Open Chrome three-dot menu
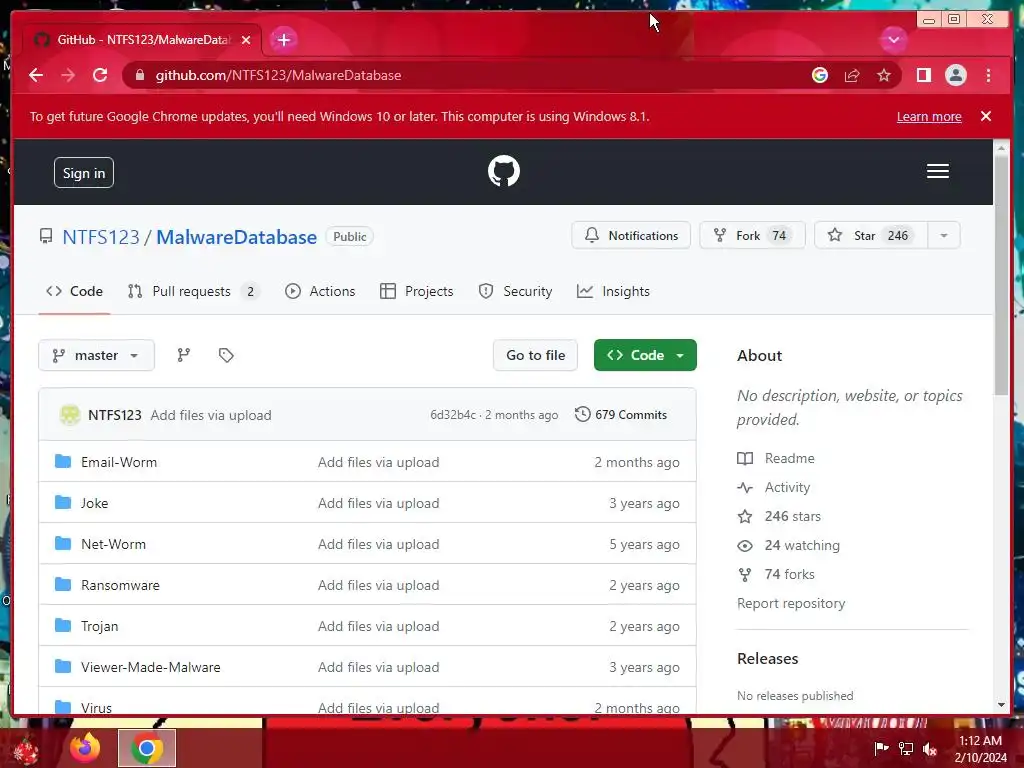 coord(988,75)
